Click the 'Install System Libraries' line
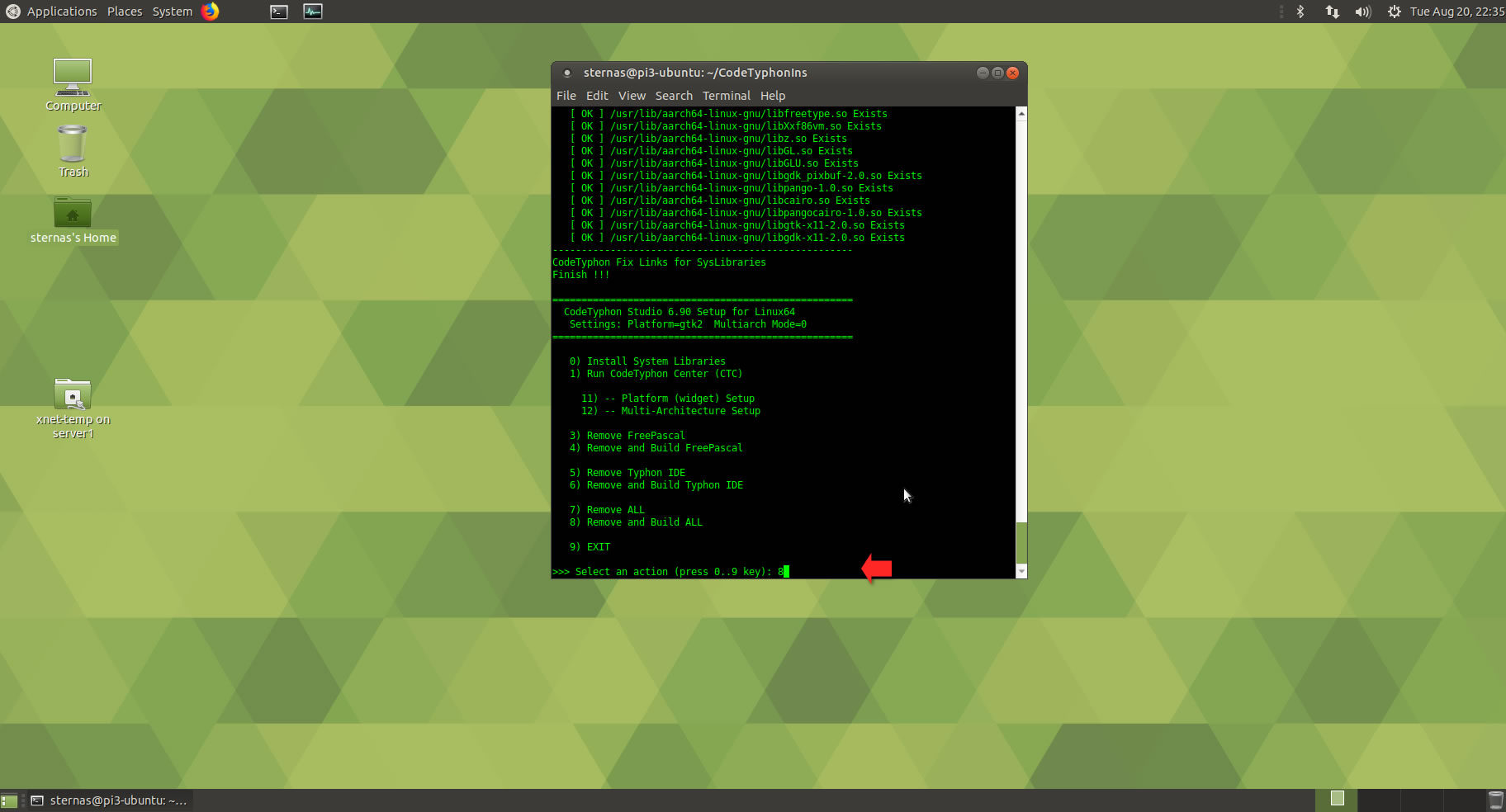This screenshot has height=812, width=1506. [647, 361]
